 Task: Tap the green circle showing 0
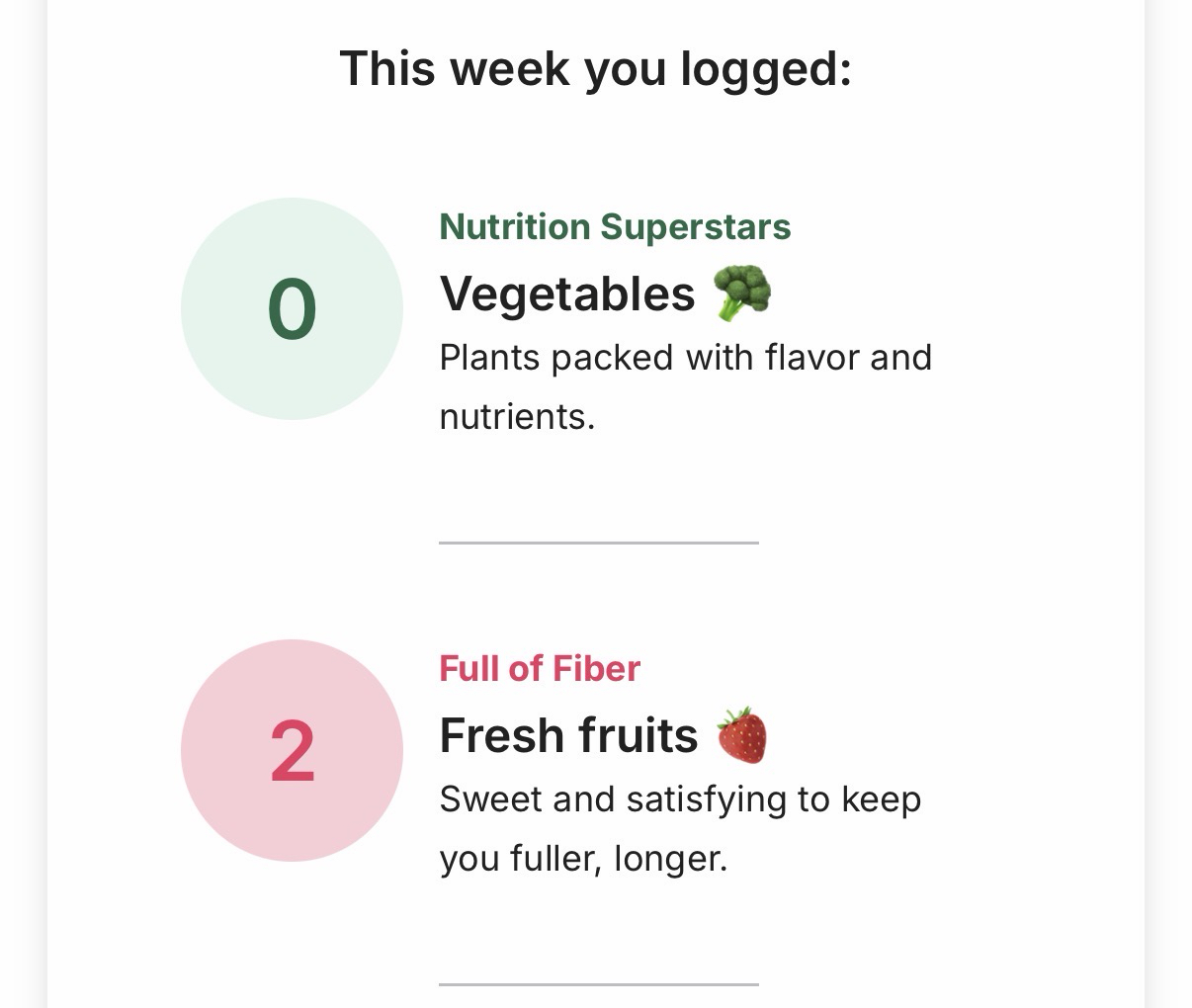point(292,309)
